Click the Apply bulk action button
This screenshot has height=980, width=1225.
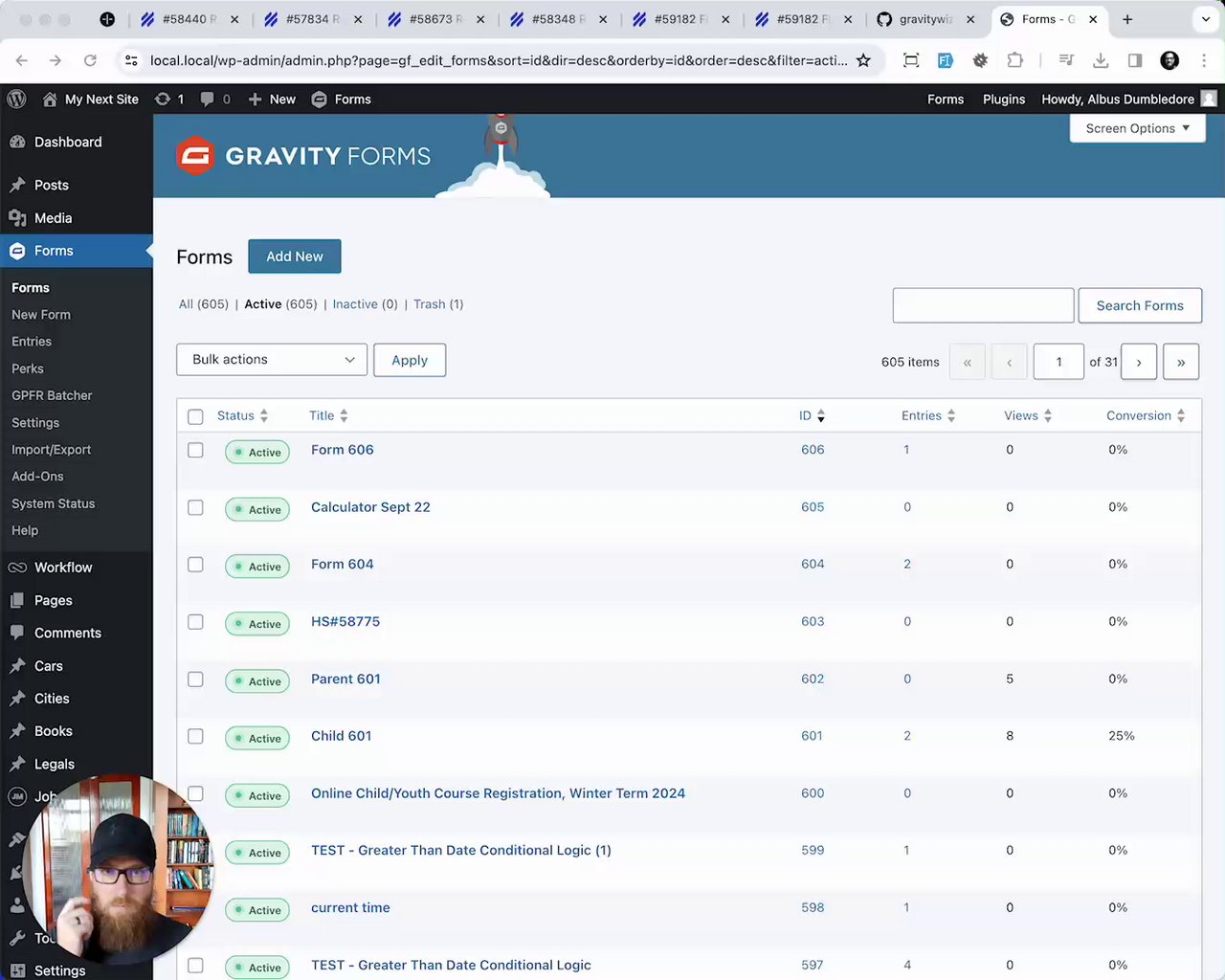point(410,360)
